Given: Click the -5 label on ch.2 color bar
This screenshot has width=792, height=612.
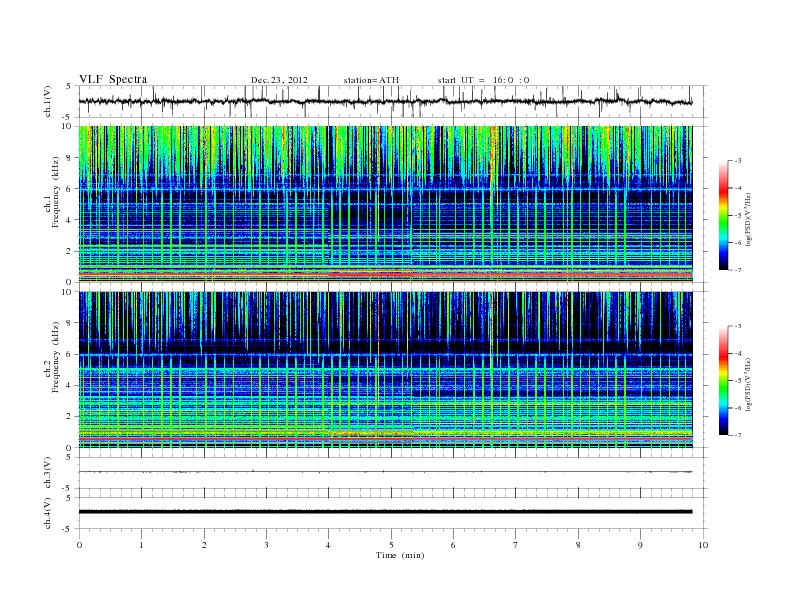Looking at the screenshot, I should [738, 381].
